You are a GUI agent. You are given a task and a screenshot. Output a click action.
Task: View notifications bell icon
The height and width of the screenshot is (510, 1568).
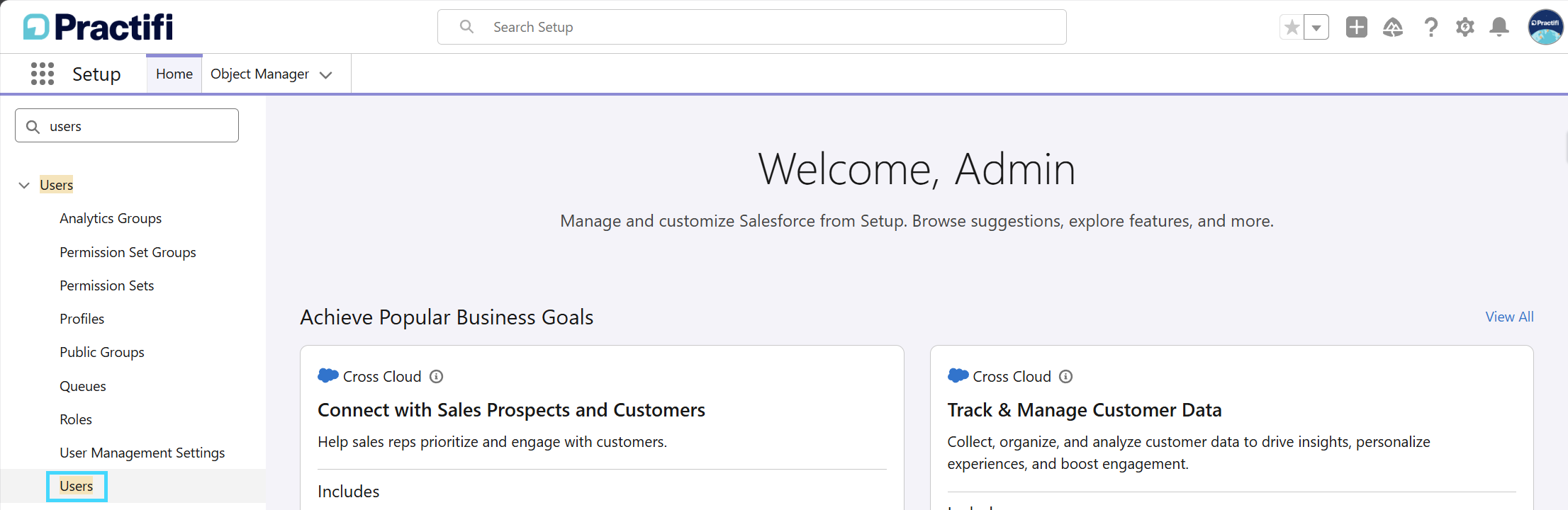(1499, 27)
